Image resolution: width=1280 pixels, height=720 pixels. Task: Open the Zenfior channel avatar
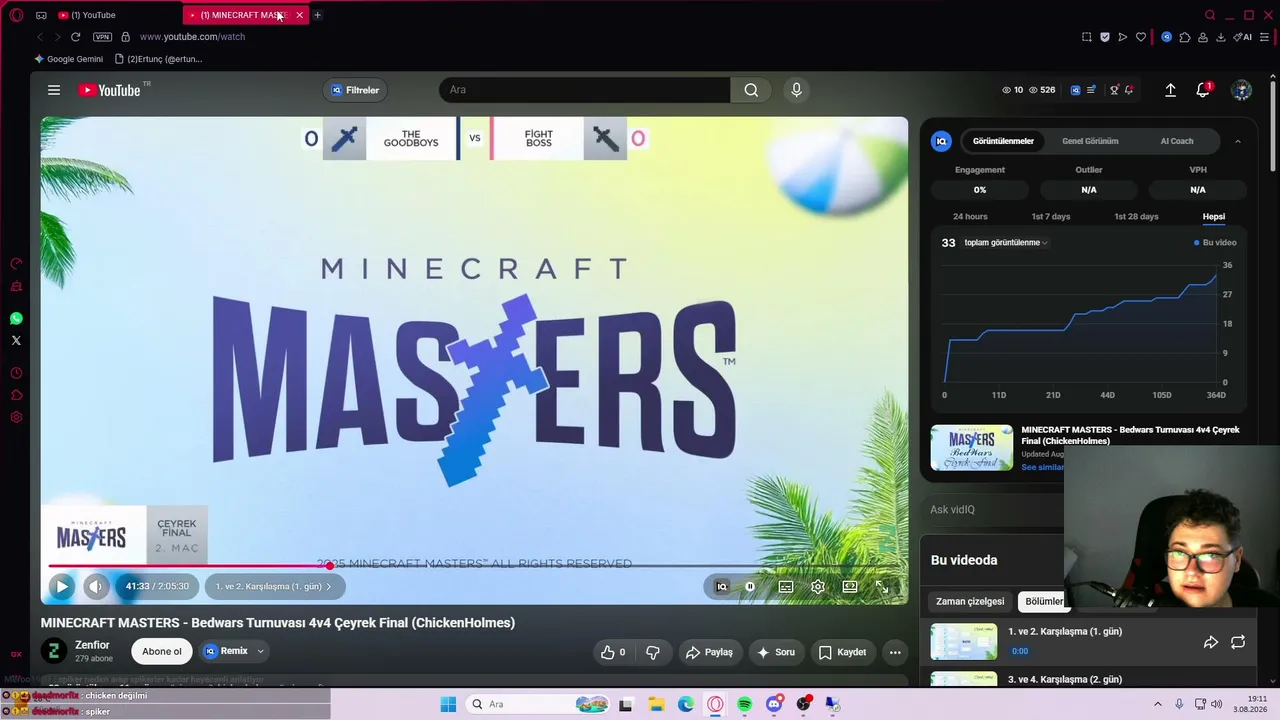pos(54,652)
